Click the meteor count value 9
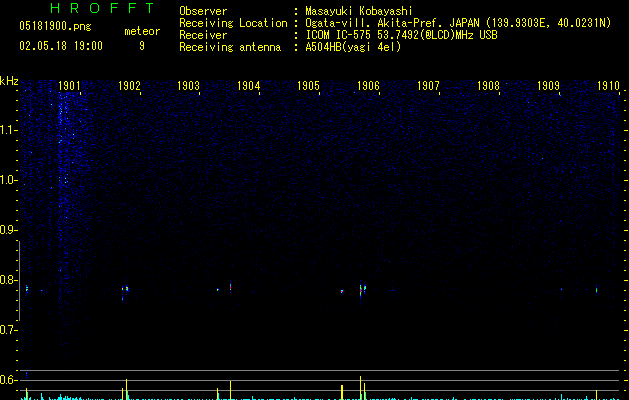The image size is (629, 400). (x=142, y=46)
